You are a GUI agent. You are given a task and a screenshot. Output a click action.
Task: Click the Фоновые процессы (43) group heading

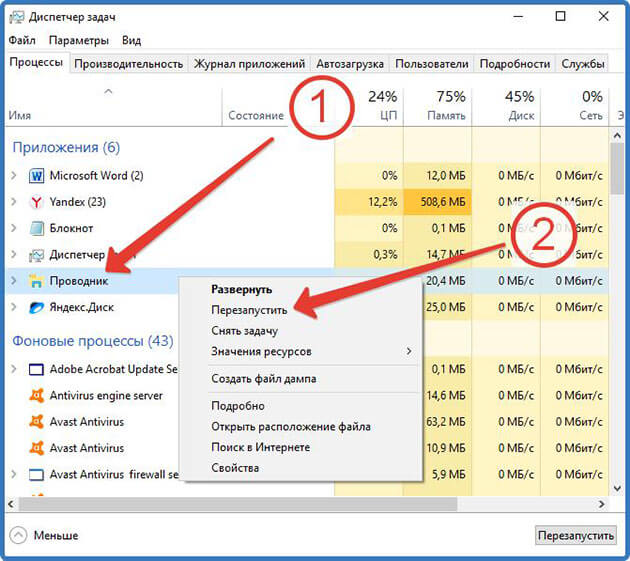(93, 341)
